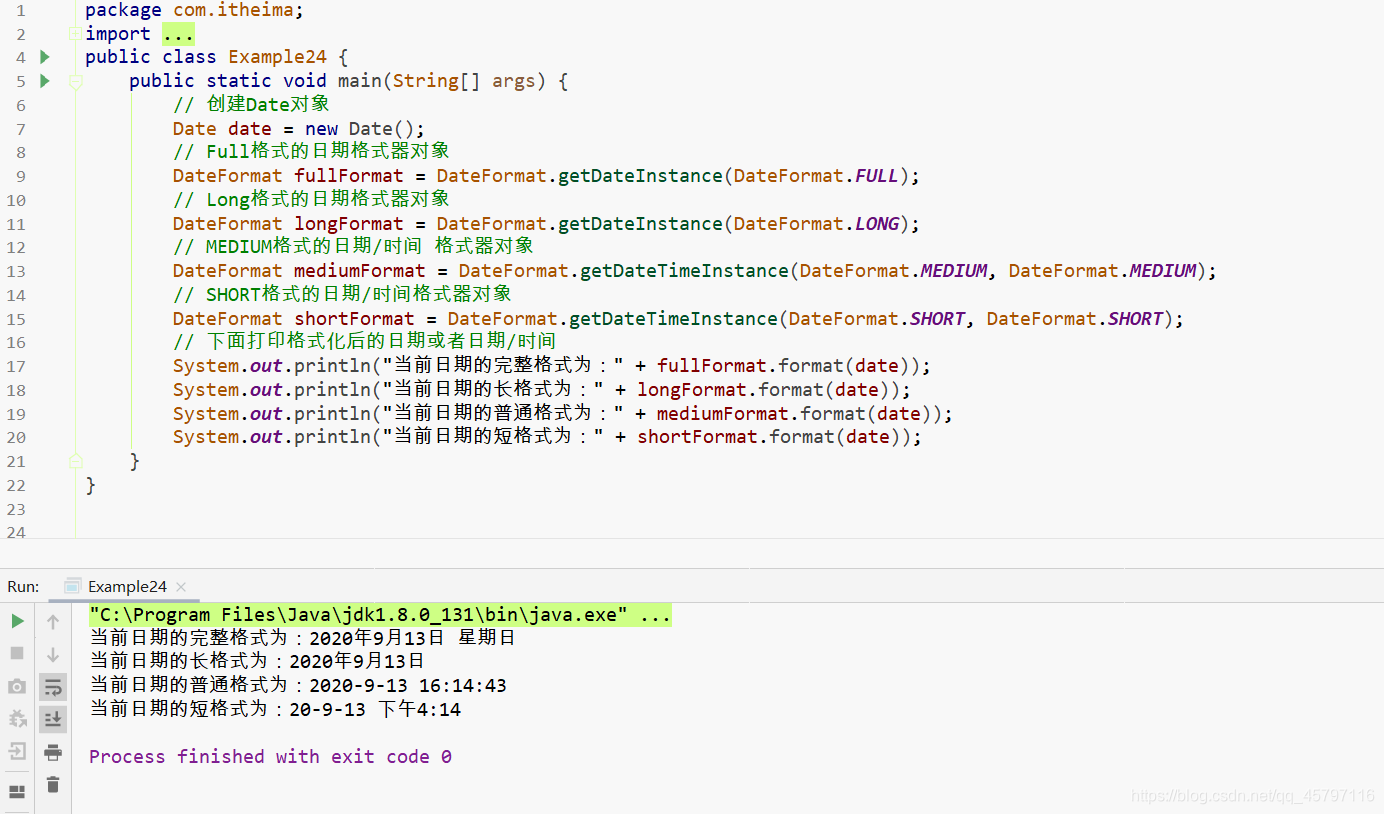Image resolution: width=1384 pixels, height=814 pixels.
Task: Clear all console output with the trash icon
Action: 53,785
